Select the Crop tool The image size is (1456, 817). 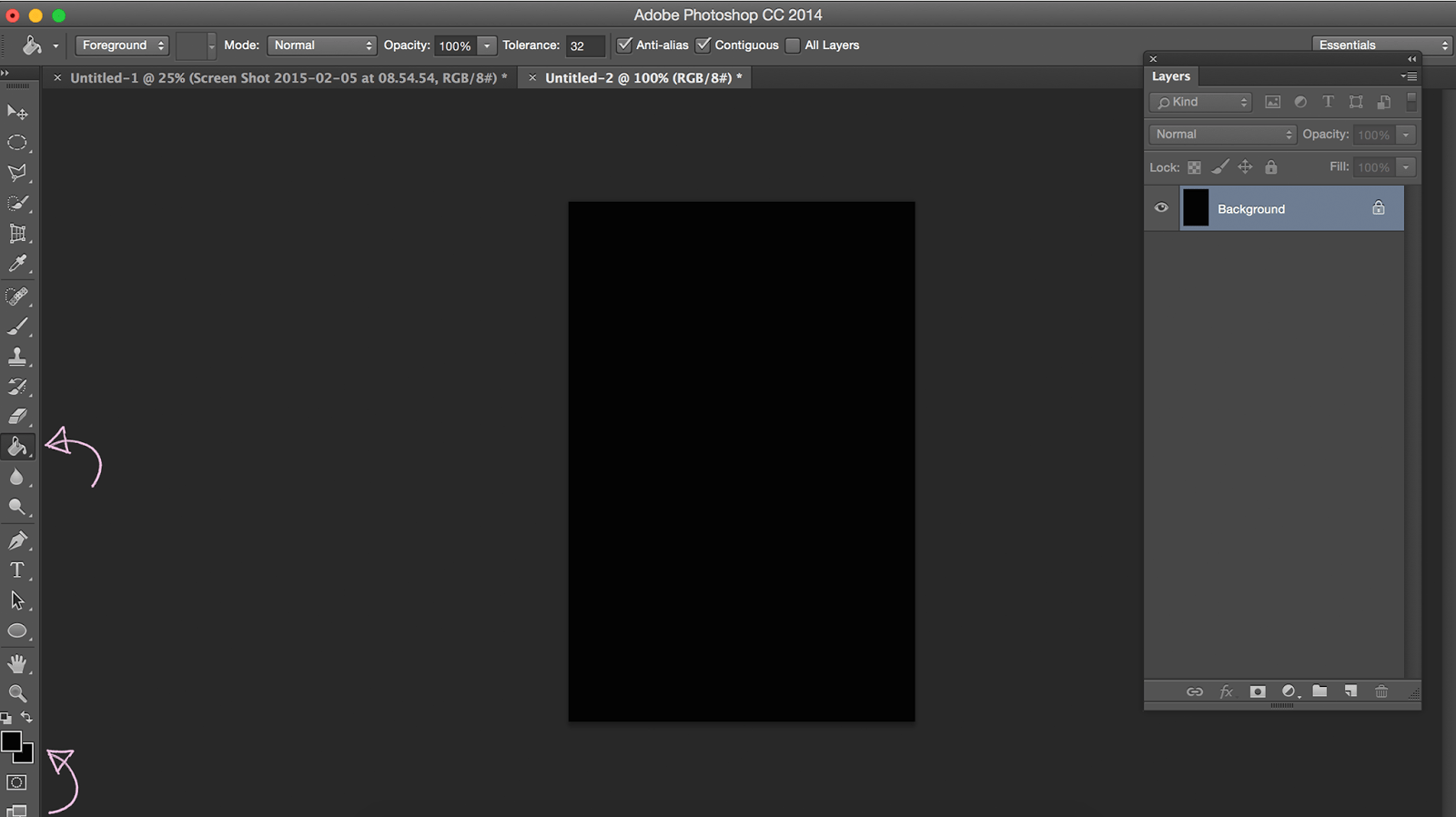[17, 234]
